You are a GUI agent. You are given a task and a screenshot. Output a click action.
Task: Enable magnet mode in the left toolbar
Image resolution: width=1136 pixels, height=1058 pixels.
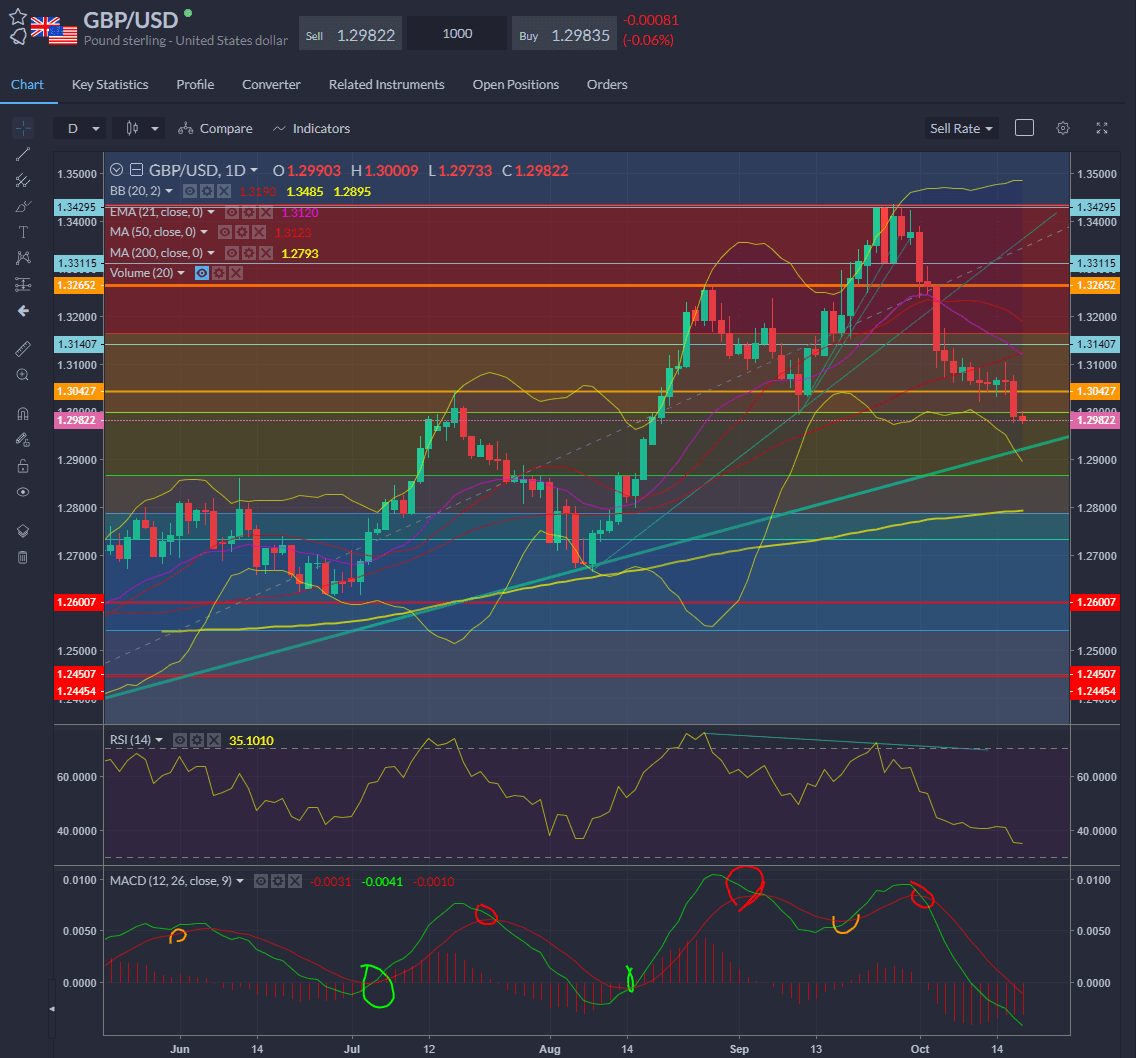coord(23,413)
